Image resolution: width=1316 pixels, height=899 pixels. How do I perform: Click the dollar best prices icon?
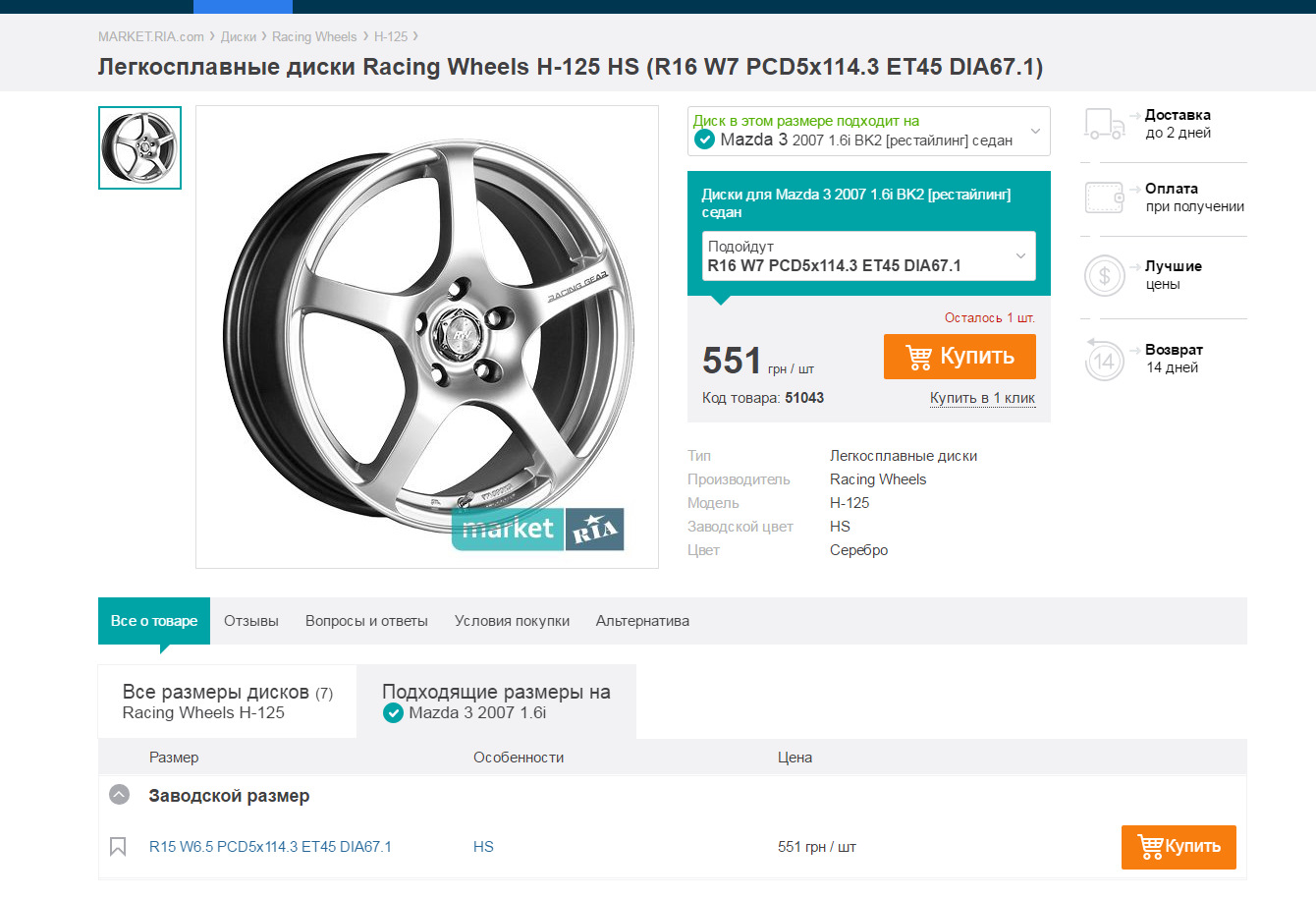[x=1104, y=276]
